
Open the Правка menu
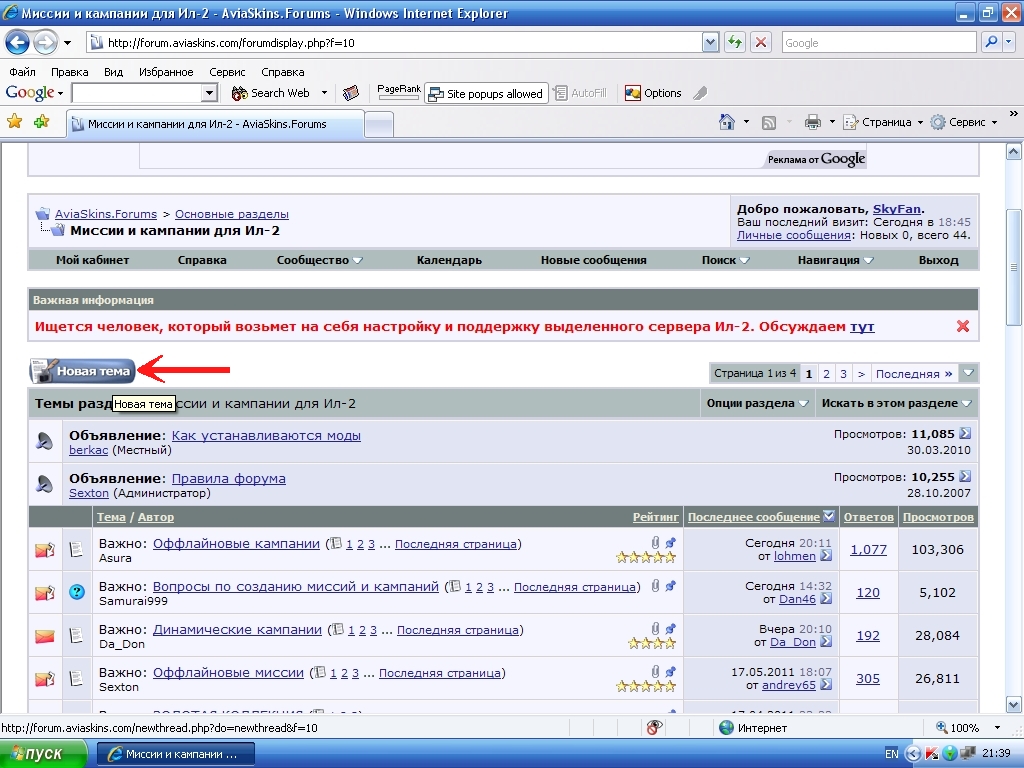pos(69,72)
